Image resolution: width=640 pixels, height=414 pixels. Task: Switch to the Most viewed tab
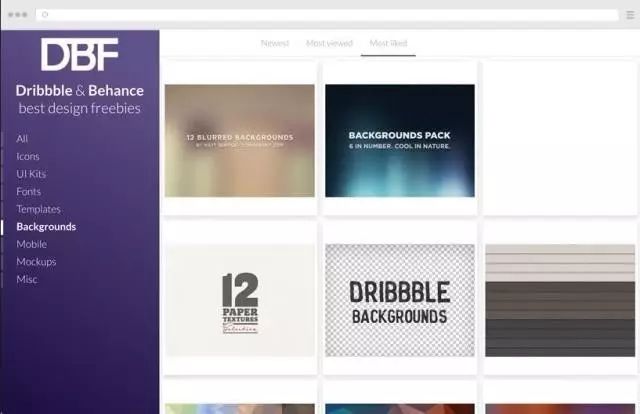click(329, 43)
